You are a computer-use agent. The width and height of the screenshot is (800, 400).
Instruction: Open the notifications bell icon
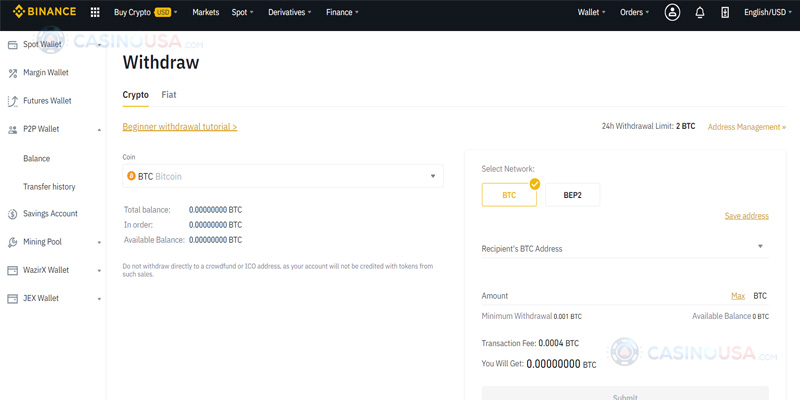click(700, 12)
